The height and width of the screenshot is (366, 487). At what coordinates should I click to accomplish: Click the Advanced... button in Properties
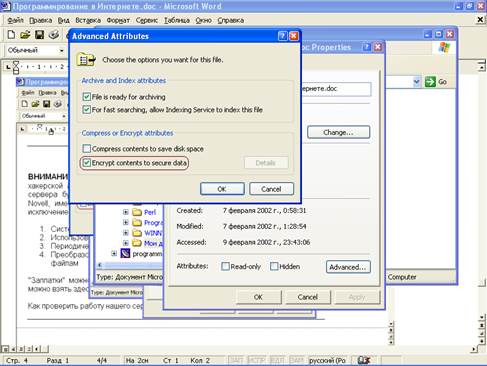pos(348,267)
